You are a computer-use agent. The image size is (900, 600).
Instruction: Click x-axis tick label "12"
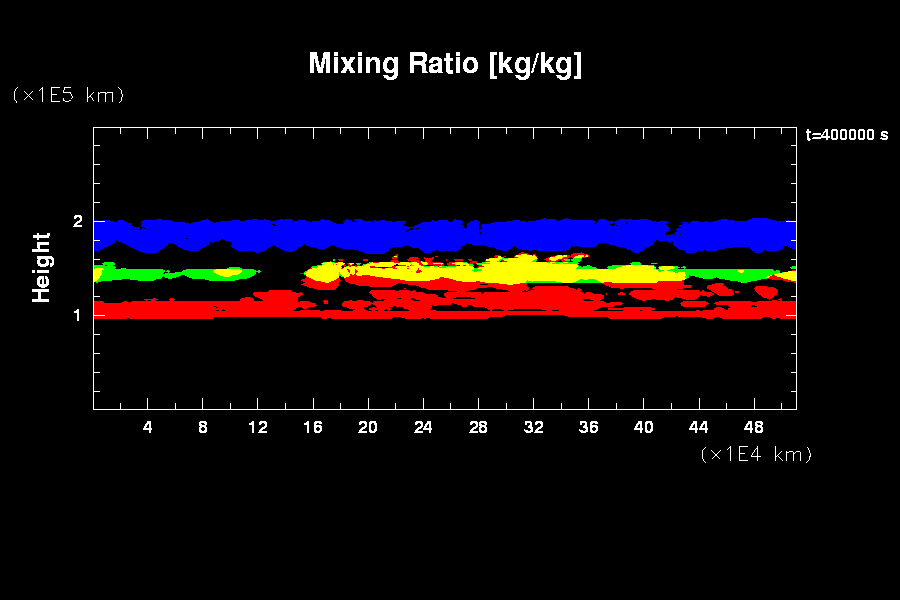click(258, 427)
